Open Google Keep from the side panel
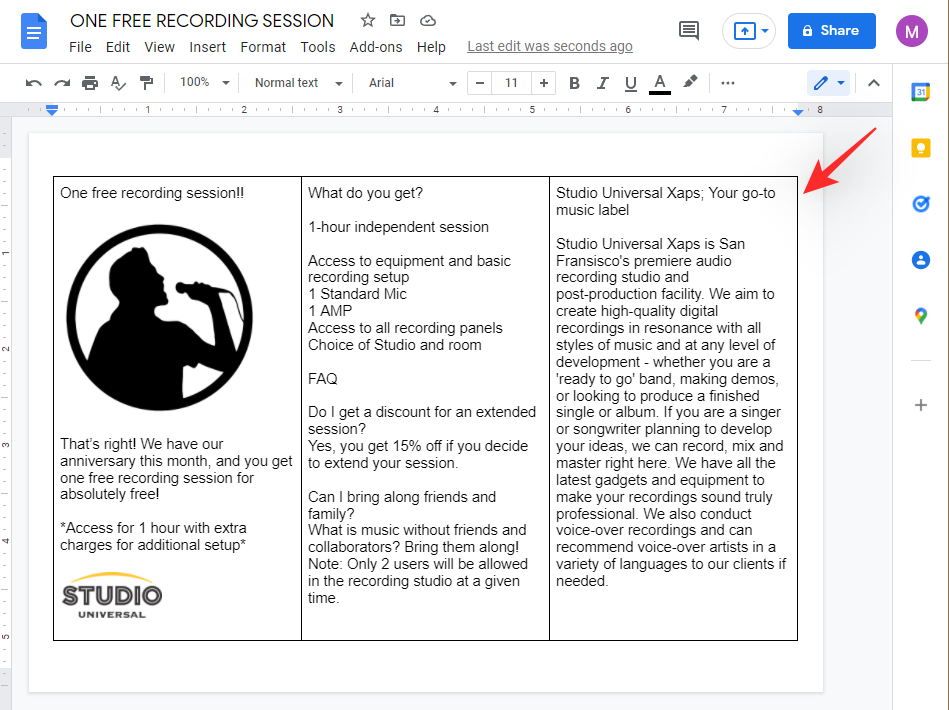The image size is (949, 710). (x=921, y=148)
